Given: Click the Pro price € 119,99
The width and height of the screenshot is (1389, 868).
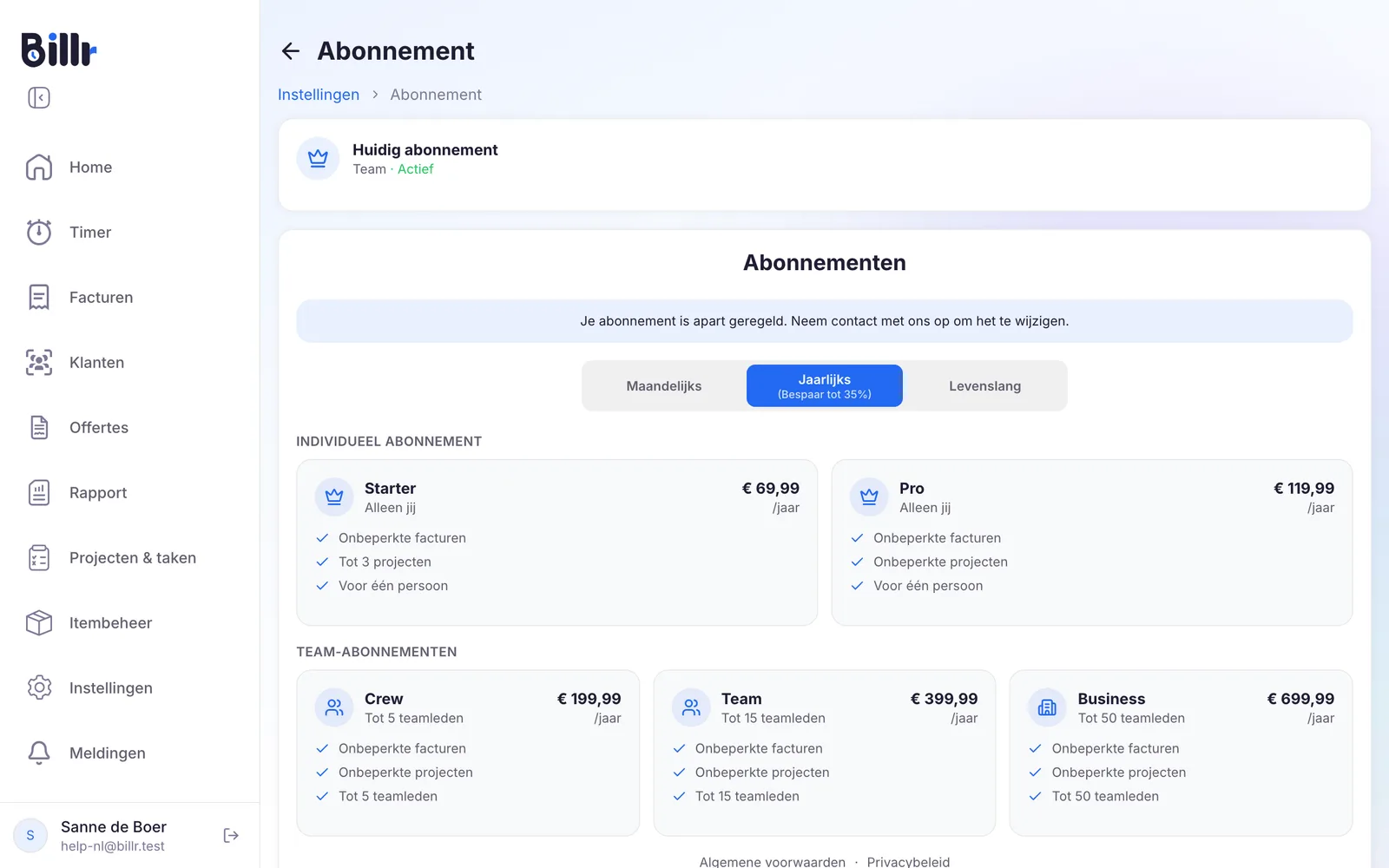Looking at the screenshot, I should click(x=1304, y=489).
